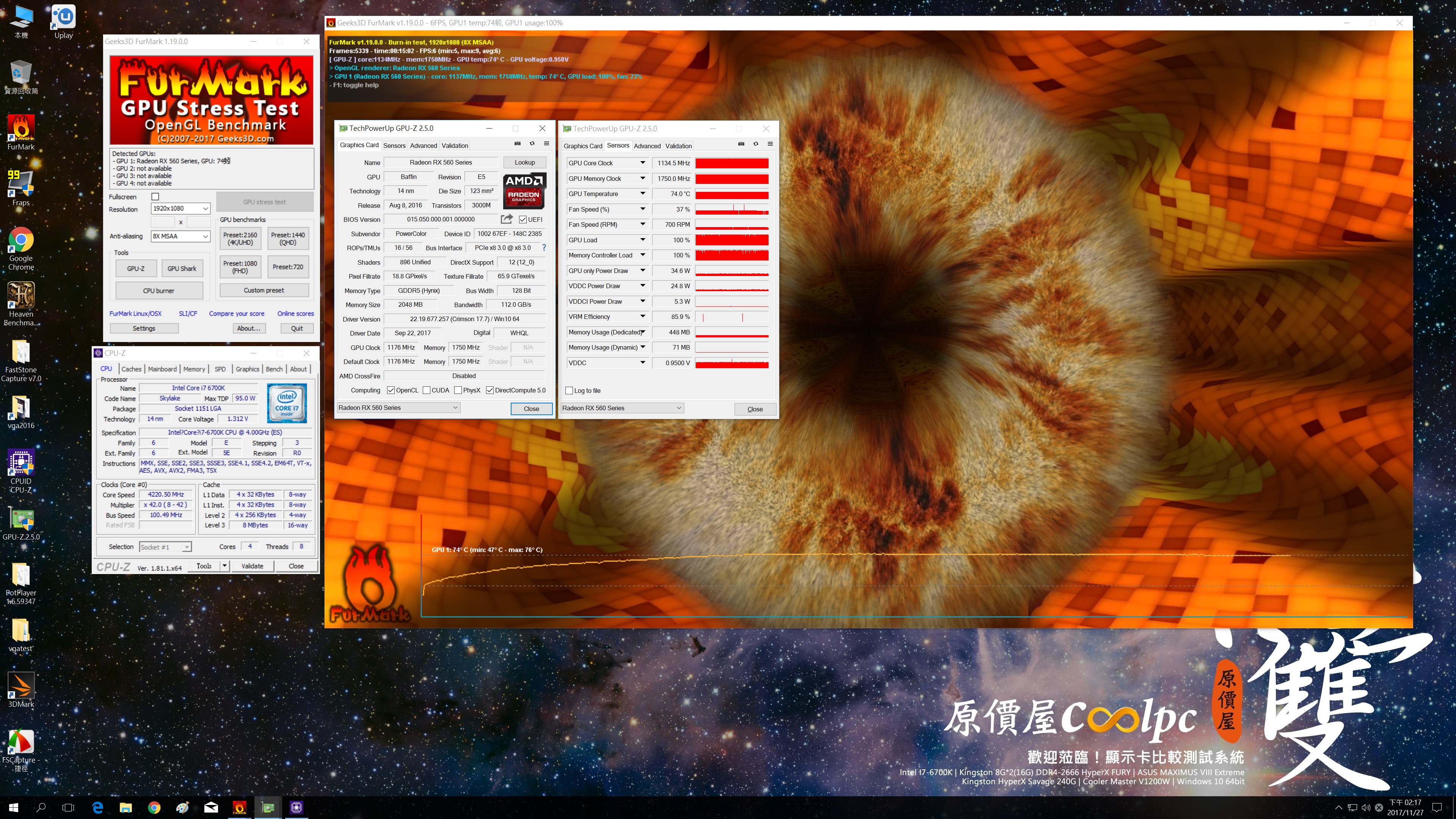Open the Uplay desktop icon
This screenshot has height=819, width=1456.
coord(63,22)
